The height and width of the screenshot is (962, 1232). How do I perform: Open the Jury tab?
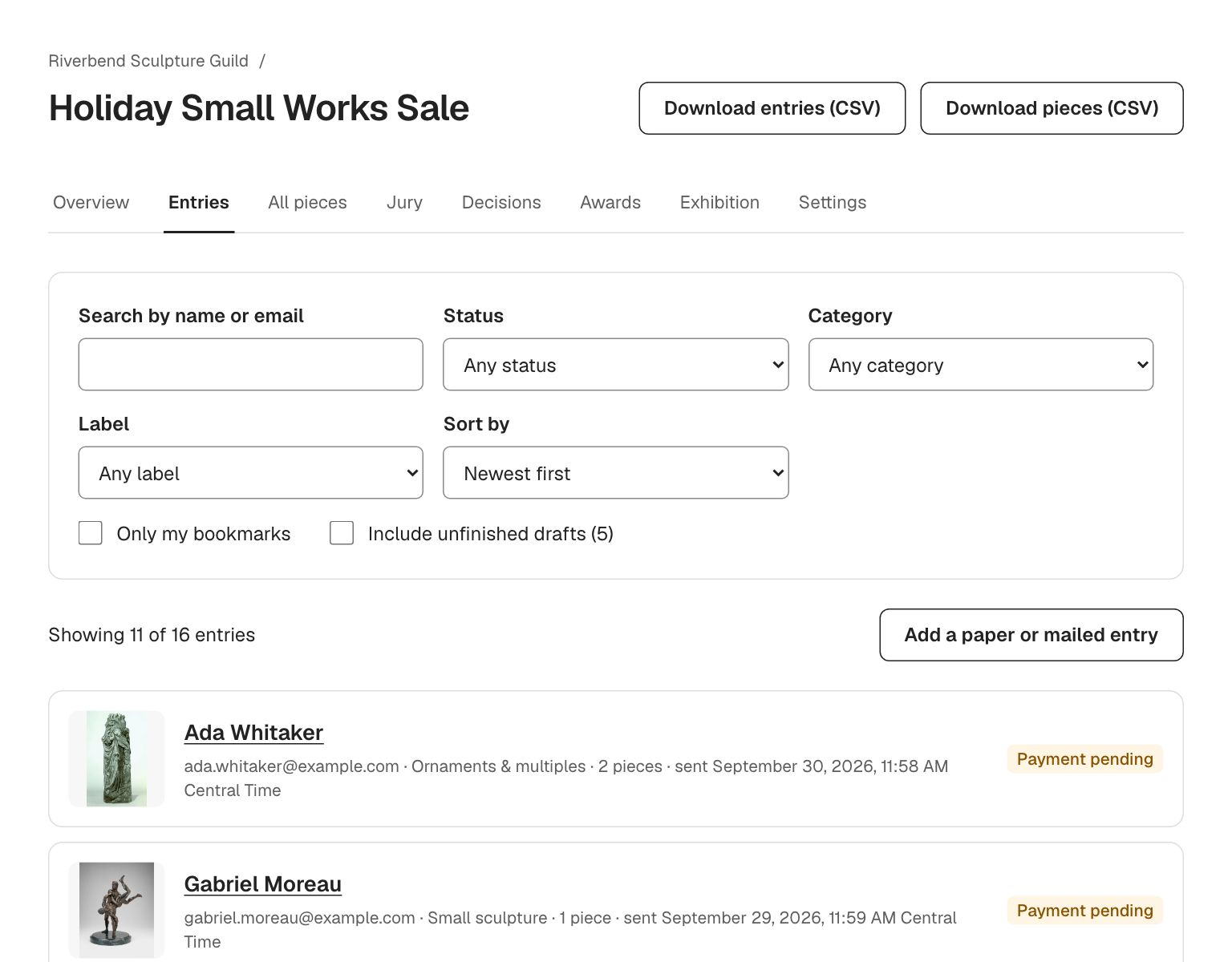coord(404,202)
